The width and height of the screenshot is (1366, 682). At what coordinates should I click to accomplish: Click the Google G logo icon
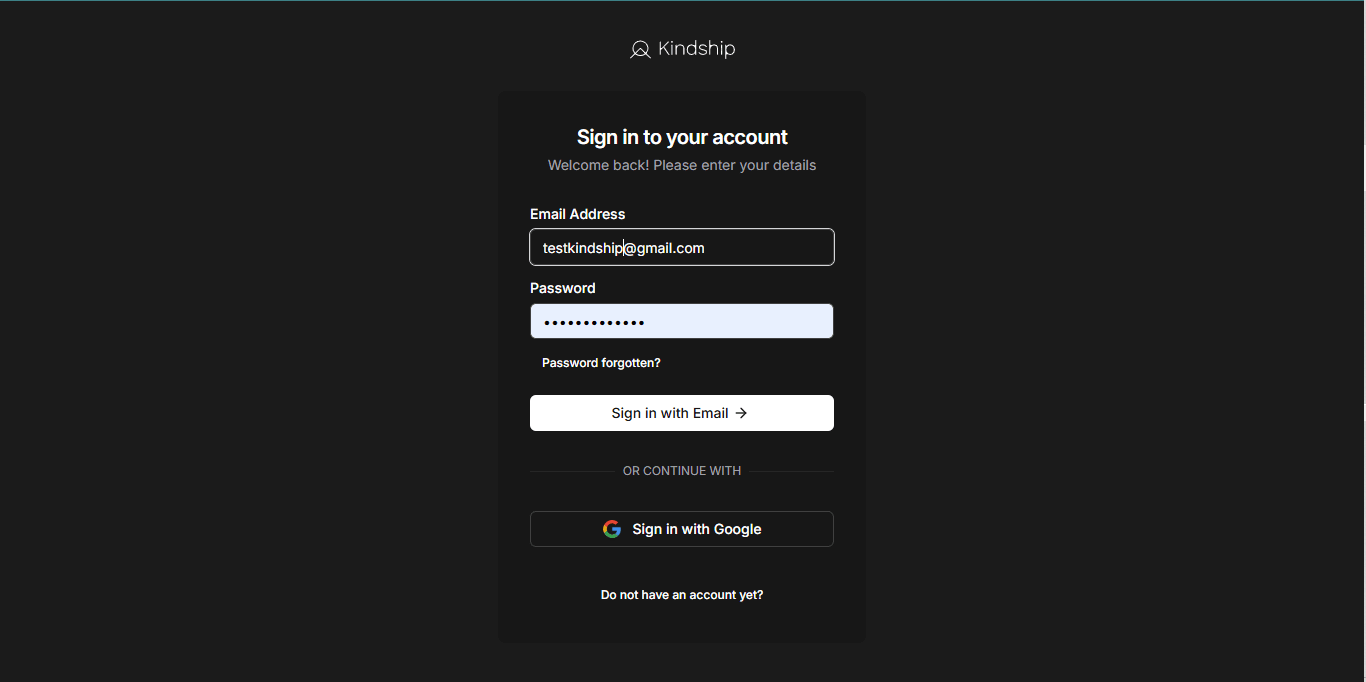pos(612,529)
